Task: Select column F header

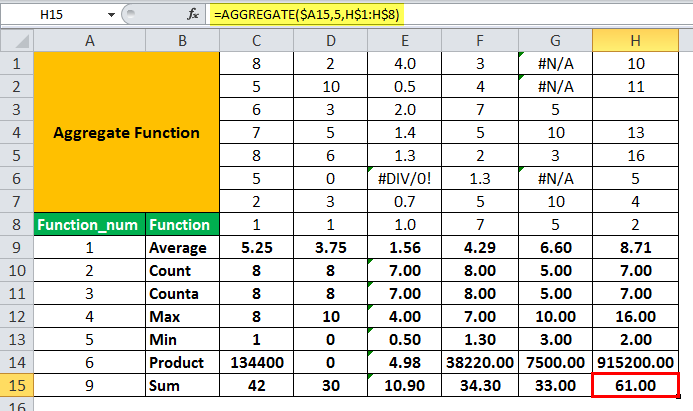Action: pyautogui.click(x=480, y=41)
